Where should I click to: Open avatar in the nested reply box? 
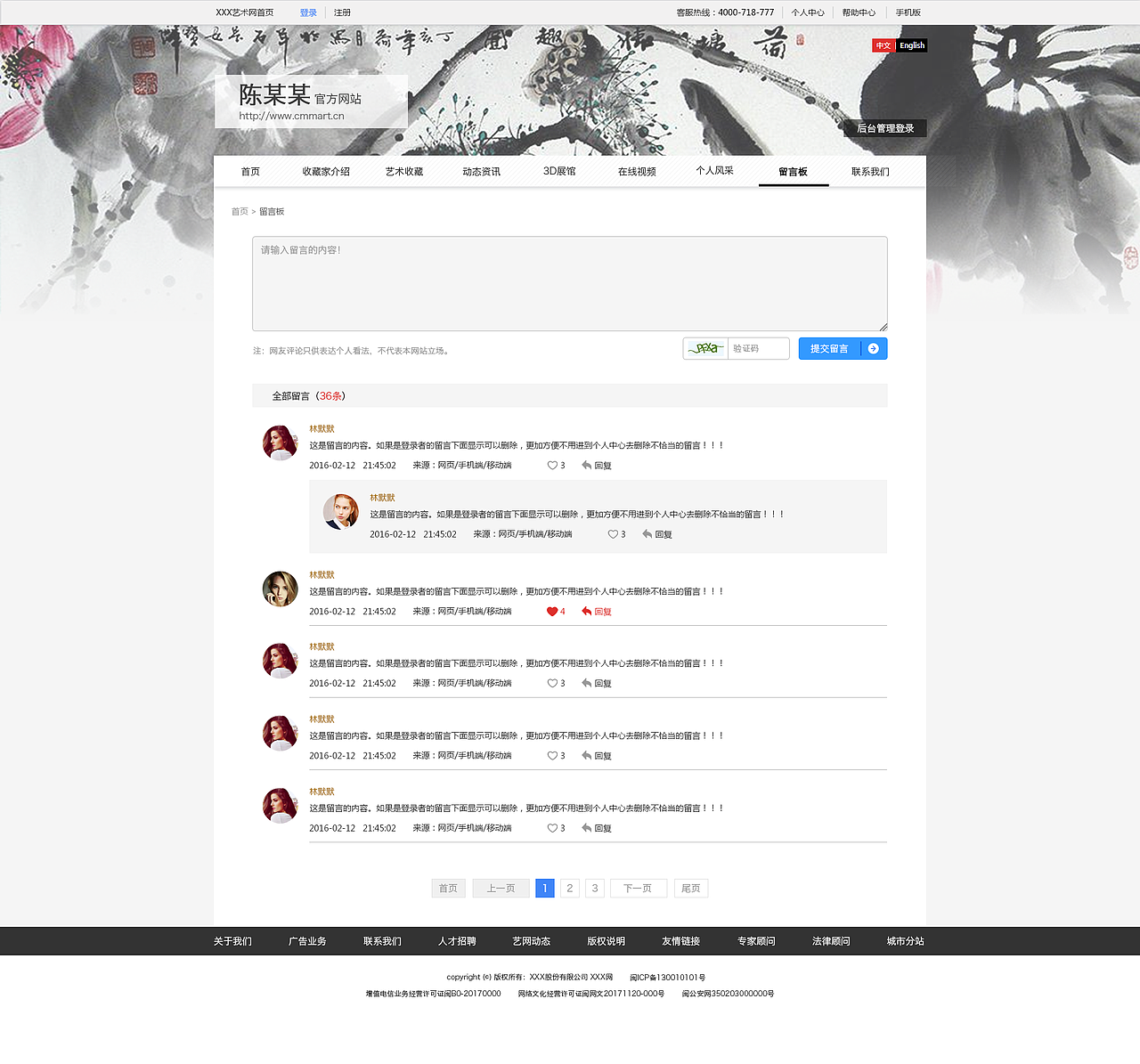pyautogui.click(x=340, y=512)
